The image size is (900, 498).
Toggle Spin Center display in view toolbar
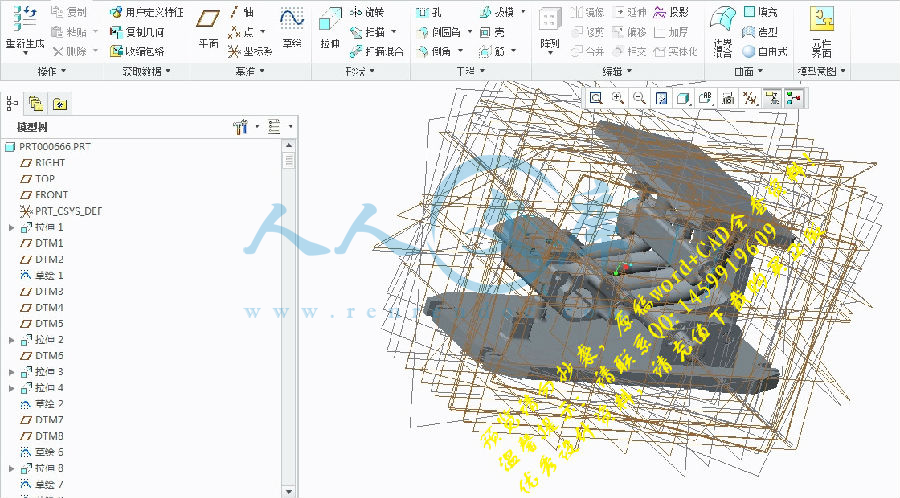794,99
